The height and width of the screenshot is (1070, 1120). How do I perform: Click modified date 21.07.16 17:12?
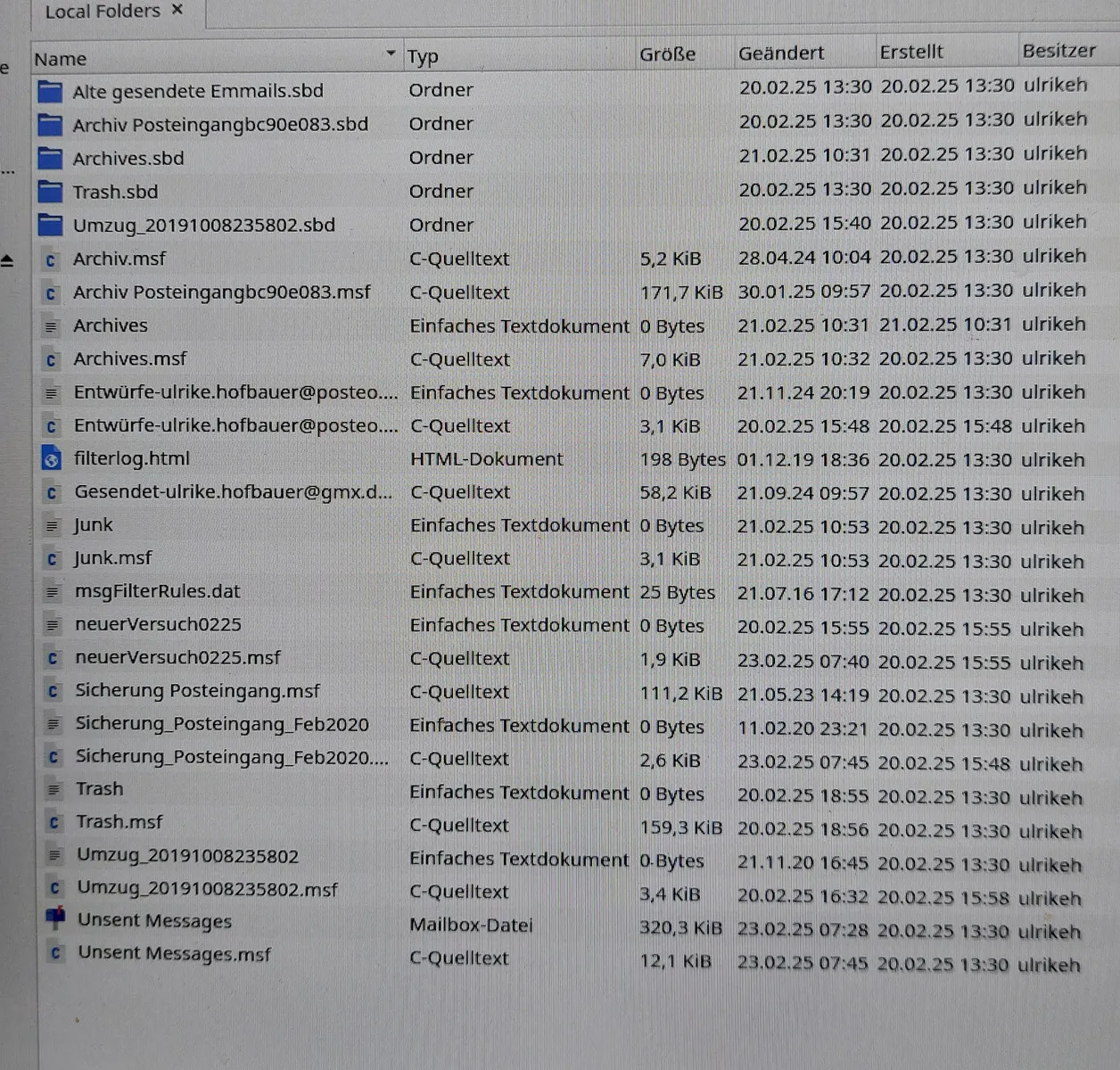pos(803,595)
